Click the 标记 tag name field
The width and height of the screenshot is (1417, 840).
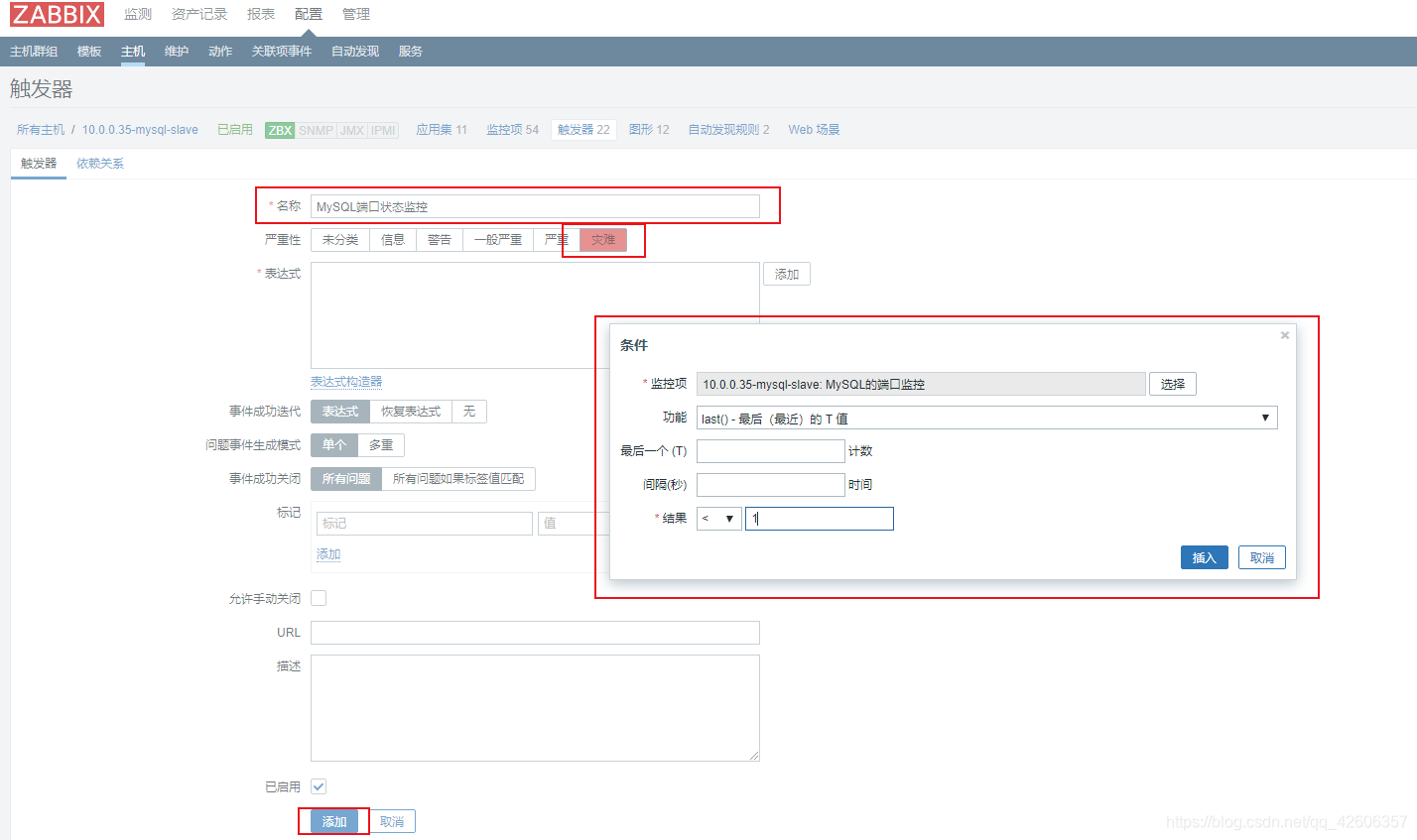click(x=425, y=523)
